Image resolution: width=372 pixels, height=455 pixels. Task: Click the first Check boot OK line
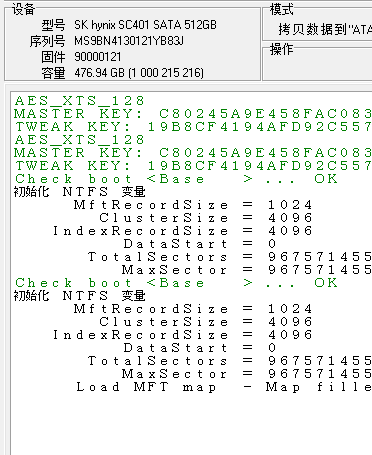pyautogui.click(x=176, y=179)
